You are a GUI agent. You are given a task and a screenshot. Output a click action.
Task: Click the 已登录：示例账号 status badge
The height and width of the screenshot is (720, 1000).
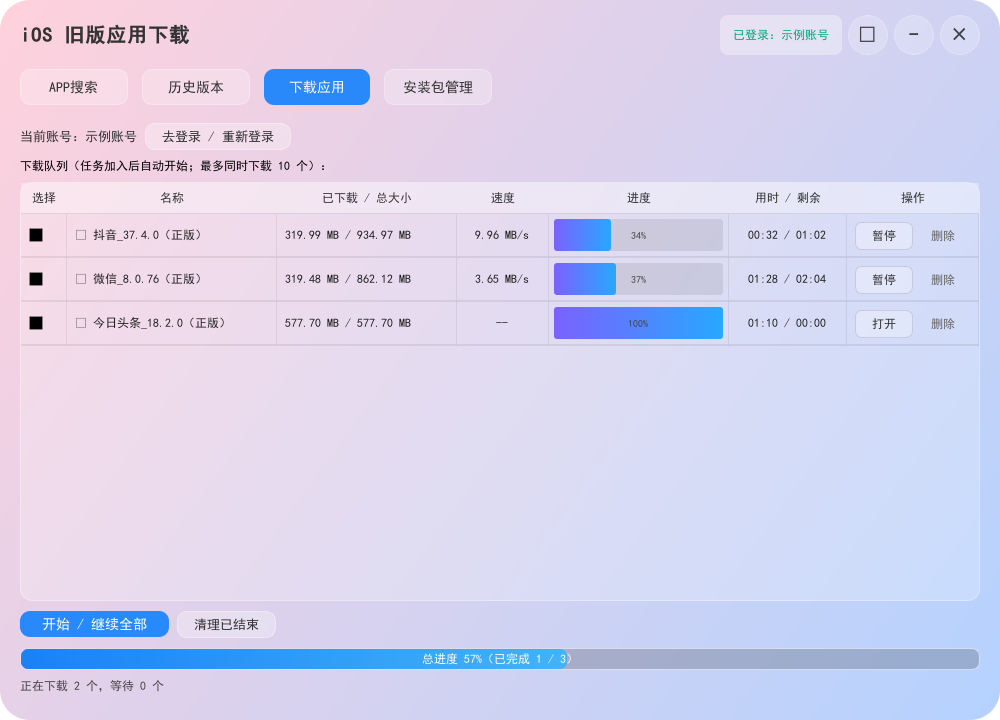click(x=781, y=34)
